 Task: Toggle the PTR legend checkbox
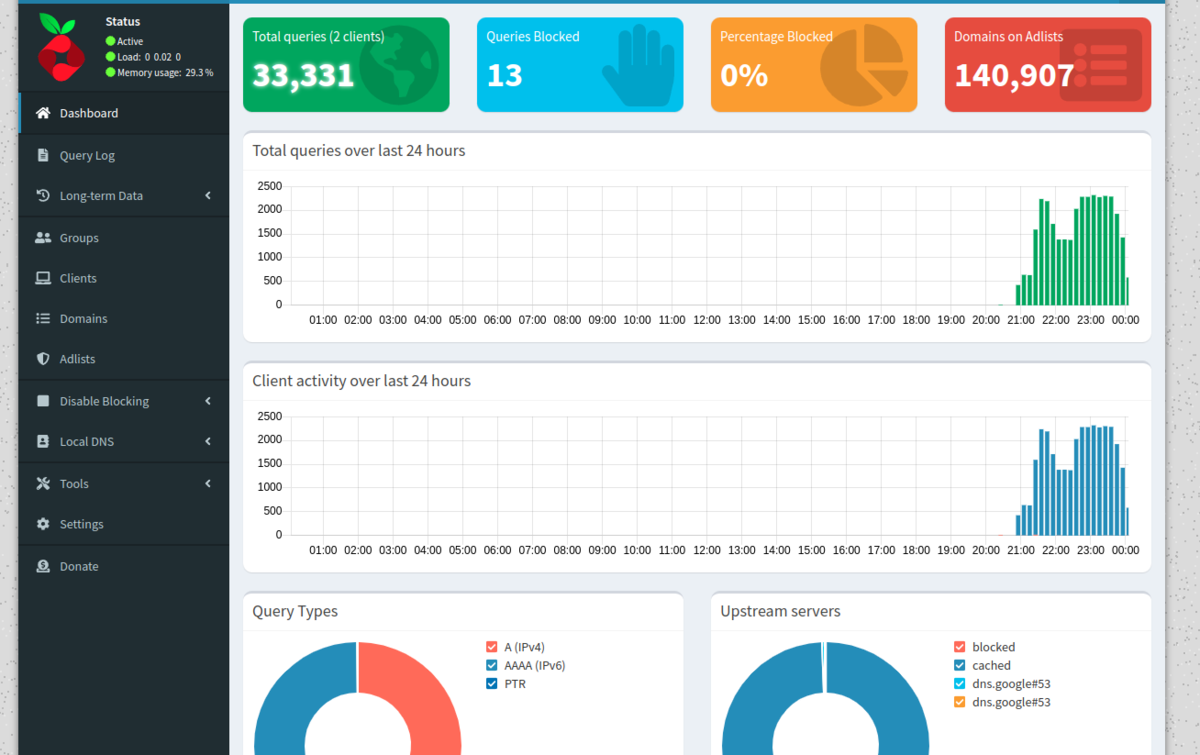coord(491,684)
